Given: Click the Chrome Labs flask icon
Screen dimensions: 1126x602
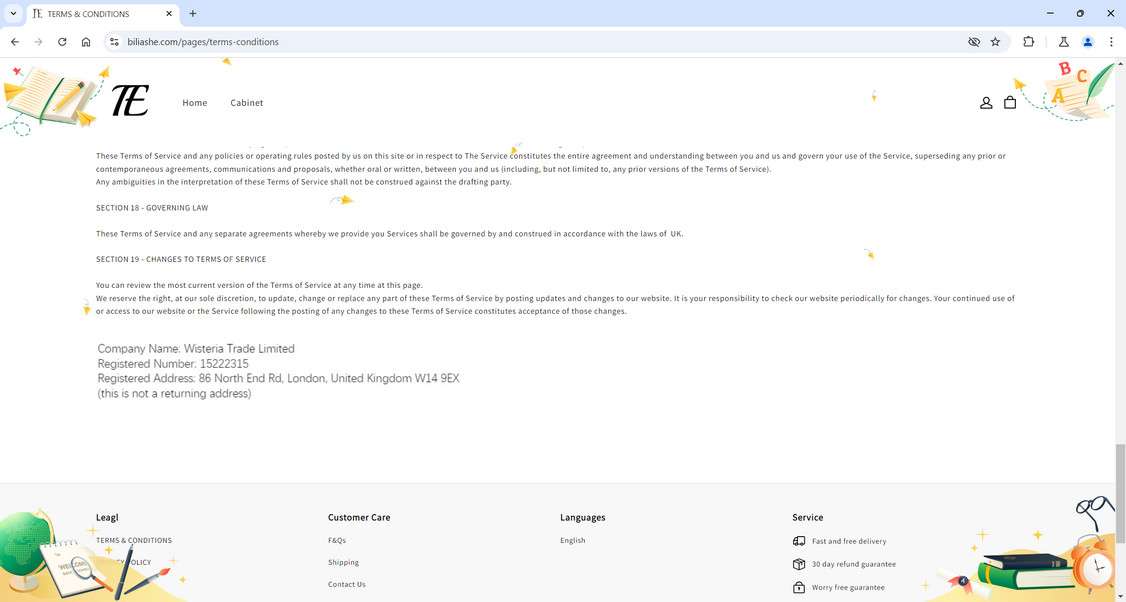Looking at the screenshot, I should [1064, 42].
